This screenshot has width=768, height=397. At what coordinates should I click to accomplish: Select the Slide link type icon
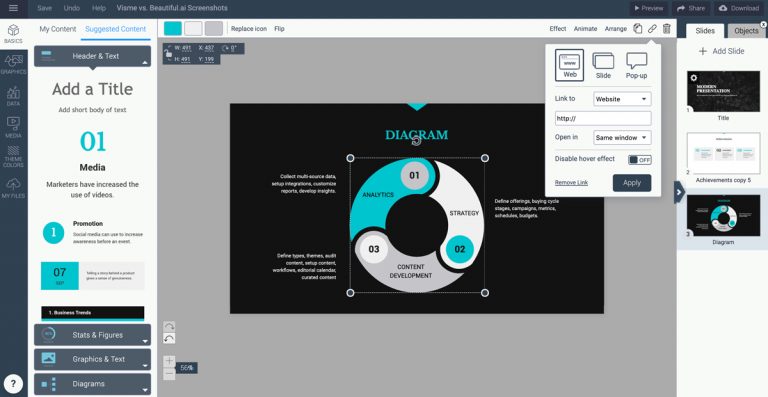pos(603,66)
